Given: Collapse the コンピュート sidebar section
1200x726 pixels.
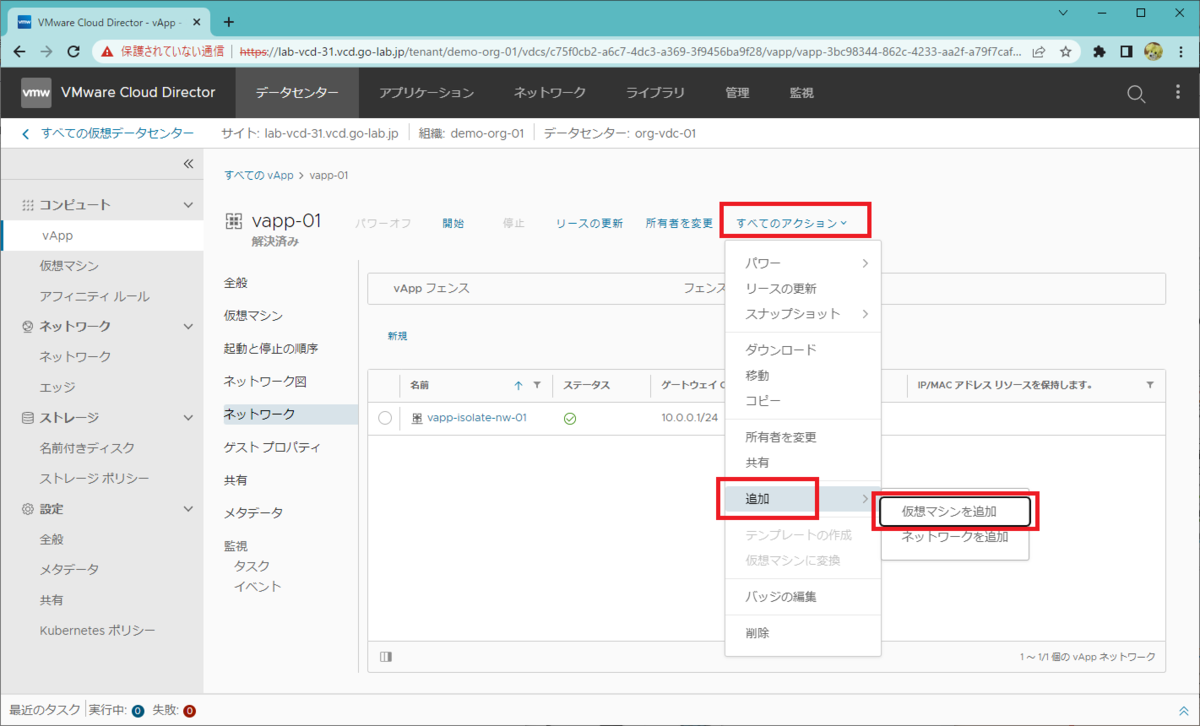Looking at the screenshot, I should (x=188, y=205).
